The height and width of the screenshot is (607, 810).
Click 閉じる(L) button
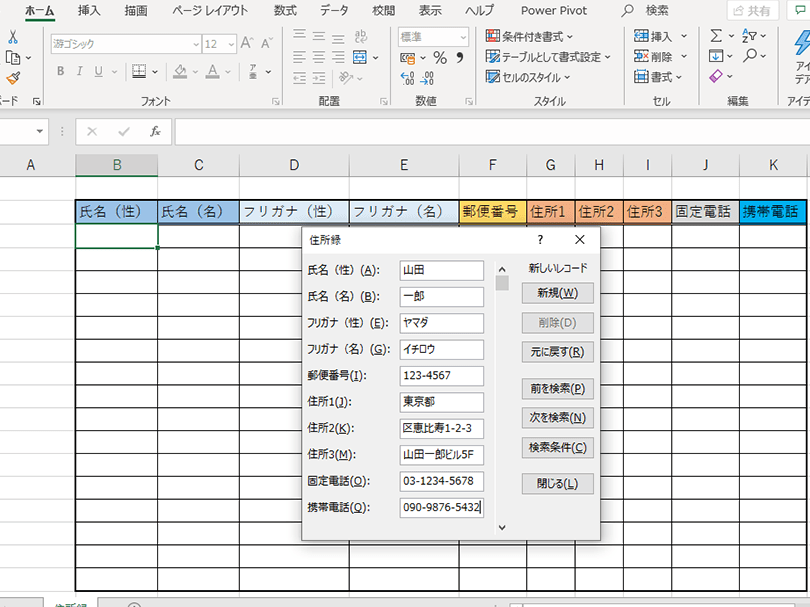point(557,484)
